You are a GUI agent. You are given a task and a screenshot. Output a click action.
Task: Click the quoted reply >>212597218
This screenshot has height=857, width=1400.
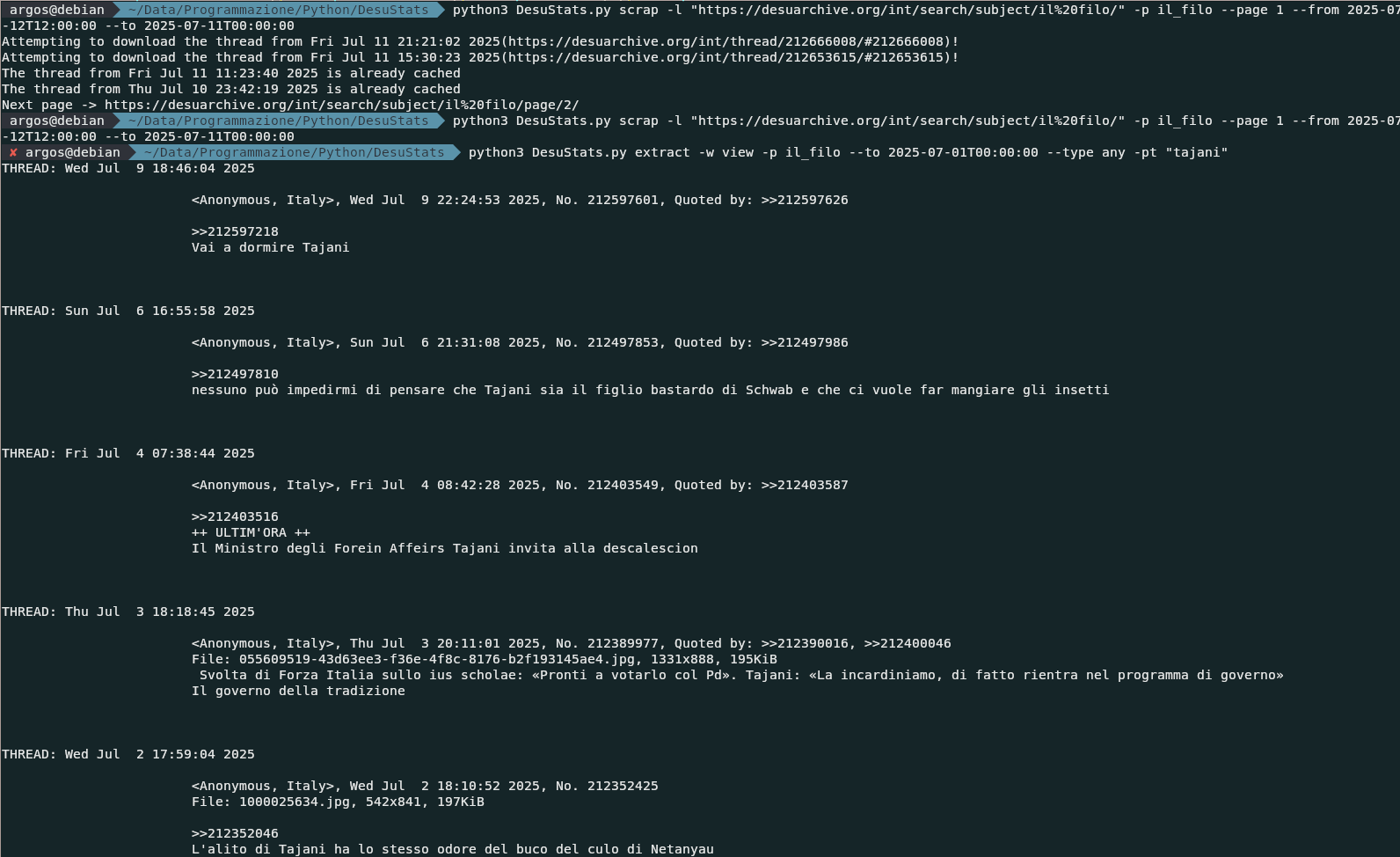[x=235, y=231]
